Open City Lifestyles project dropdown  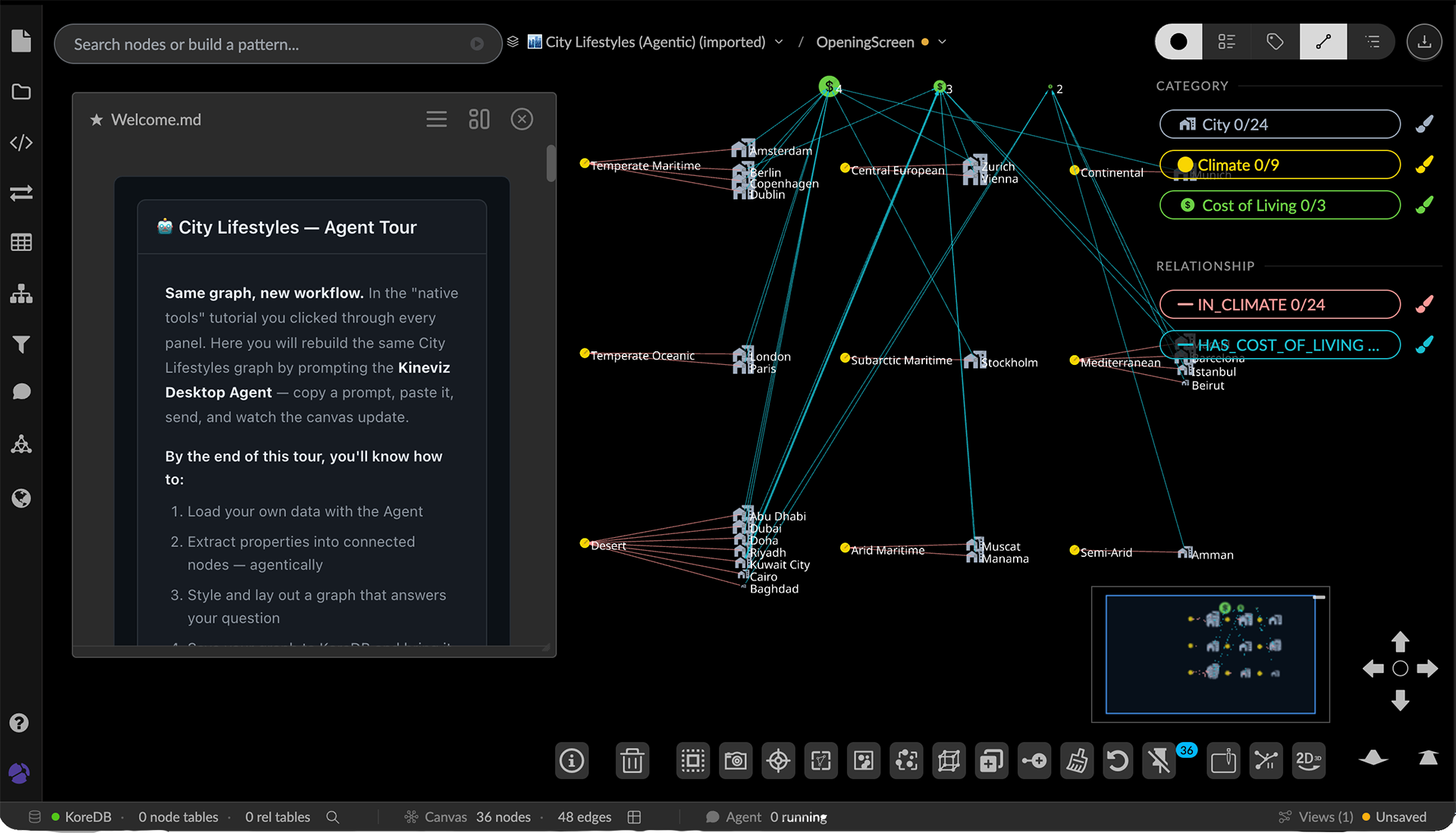pyautogui.click(x=779, y=42)
